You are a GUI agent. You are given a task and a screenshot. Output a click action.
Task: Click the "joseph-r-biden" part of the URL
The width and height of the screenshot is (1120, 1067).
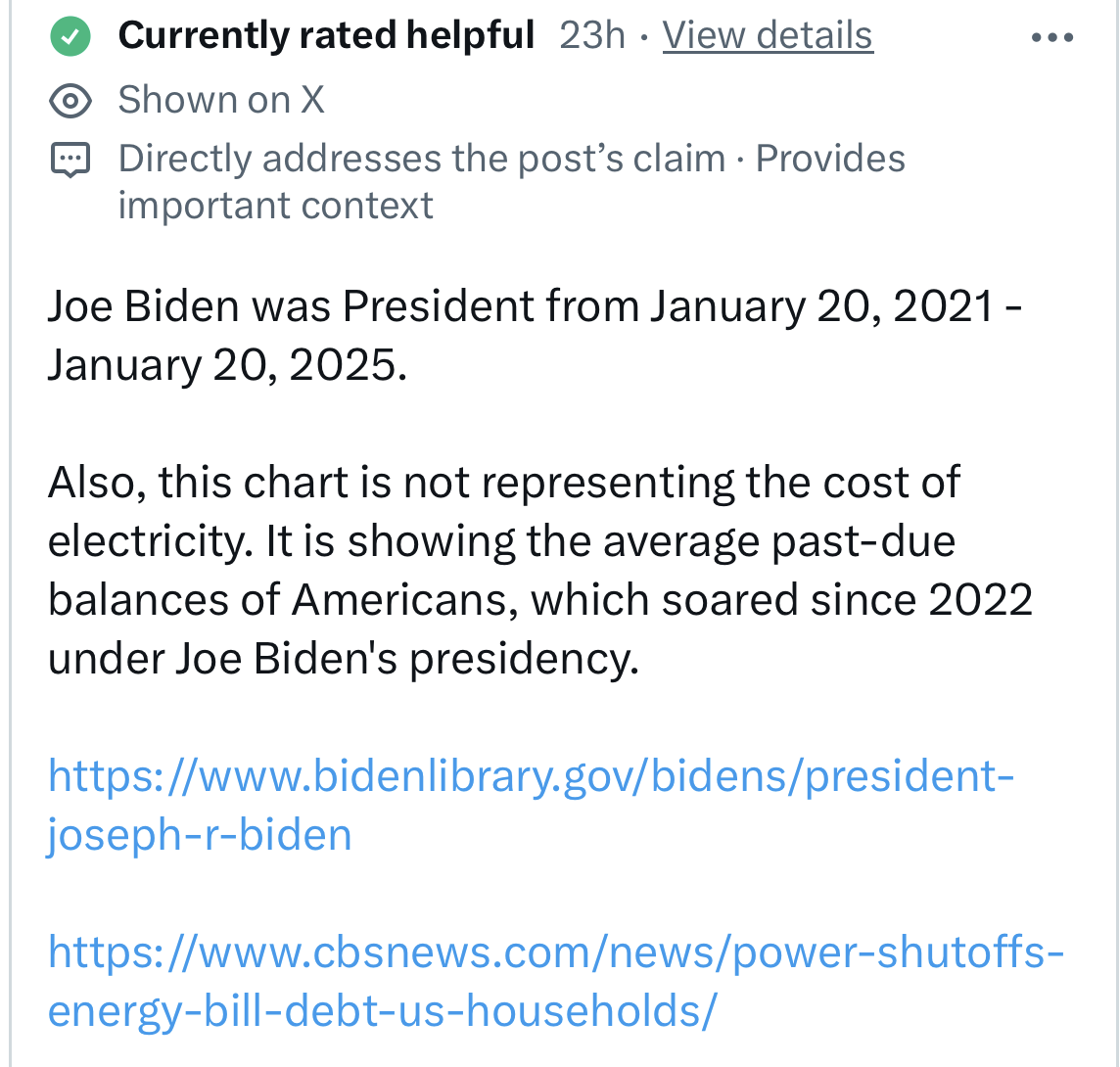coord(200,835)
